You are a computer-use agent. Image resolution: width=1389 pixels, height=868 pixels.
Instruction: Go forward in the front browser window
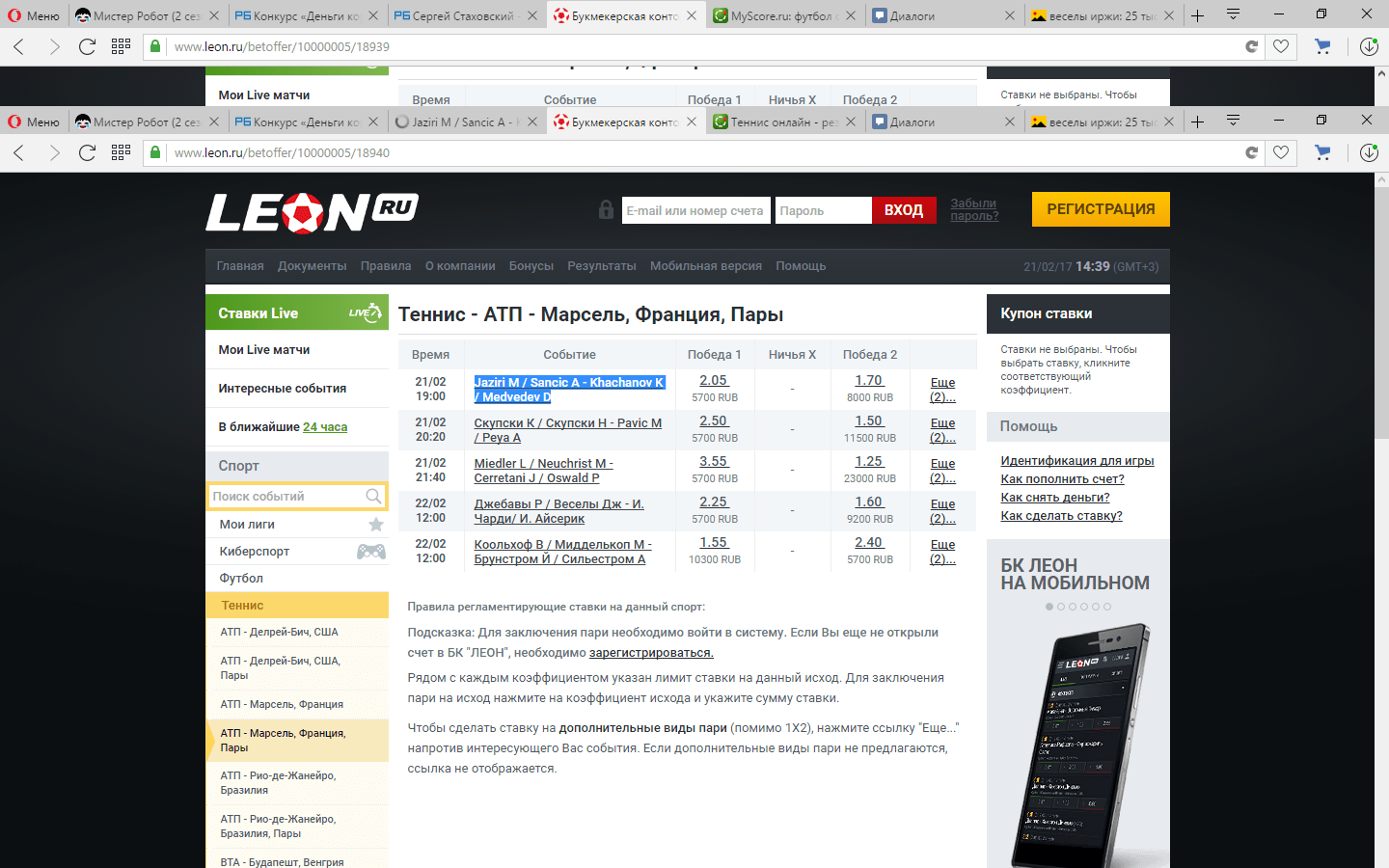[54, 152]
